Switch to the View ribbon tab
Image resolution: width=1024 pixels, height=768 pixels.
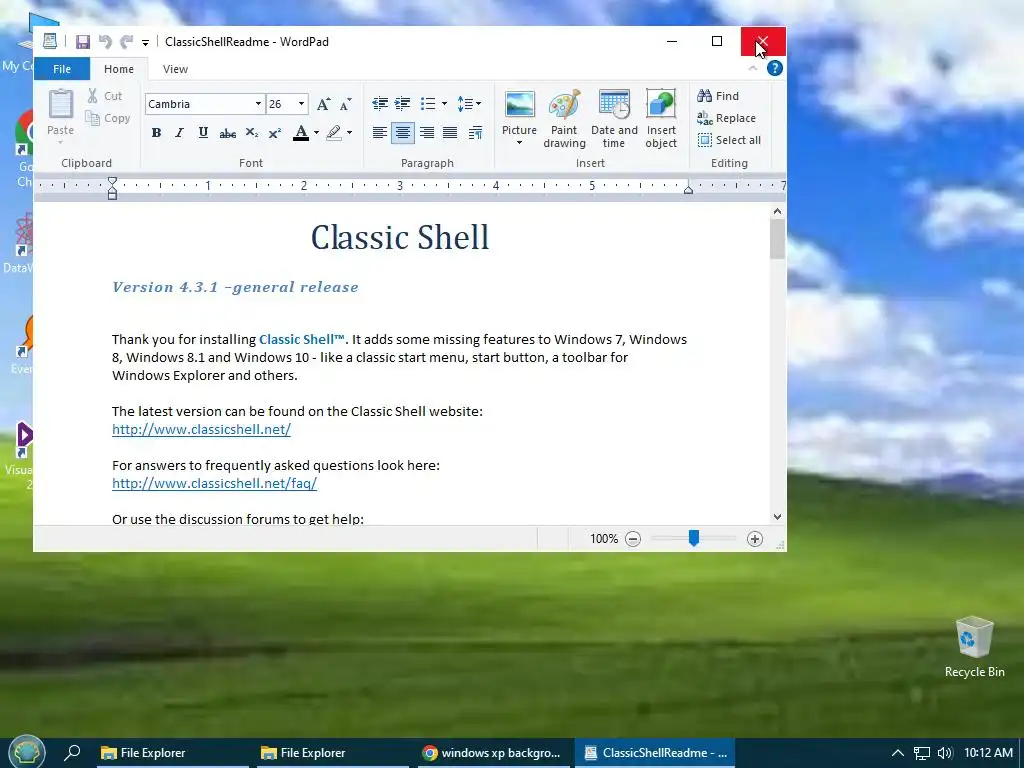point(175,69)
